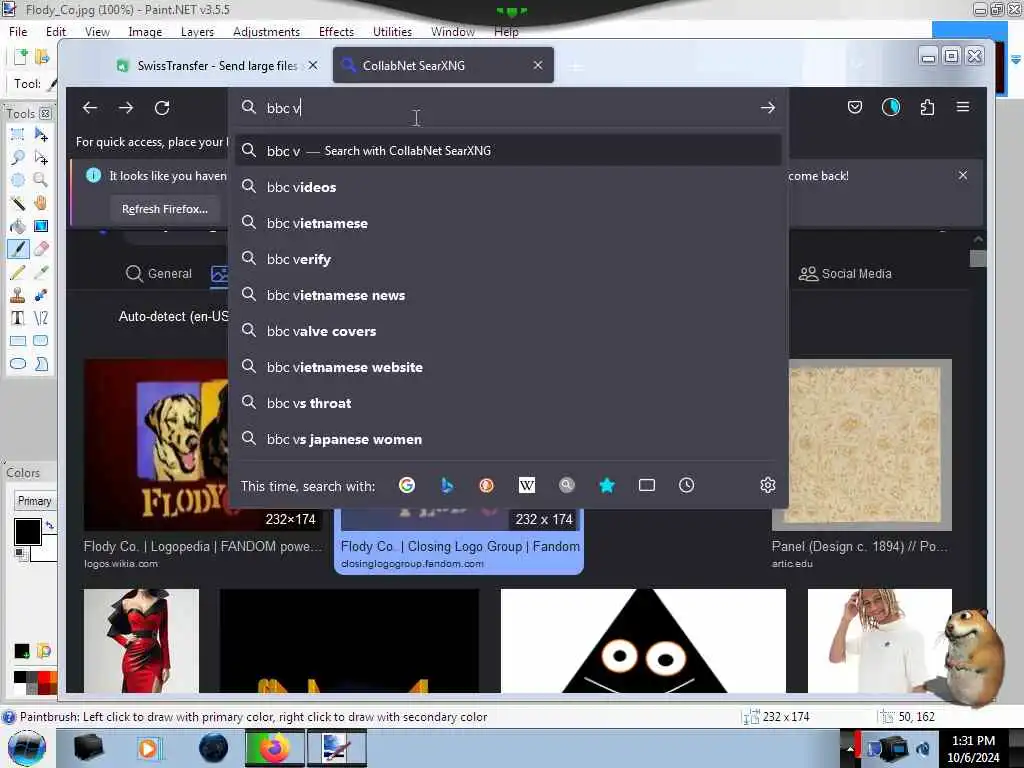Screen dimensions: 1024x768
Task: Open the File menu in Paint.NET
Action: tap(18, 31)
